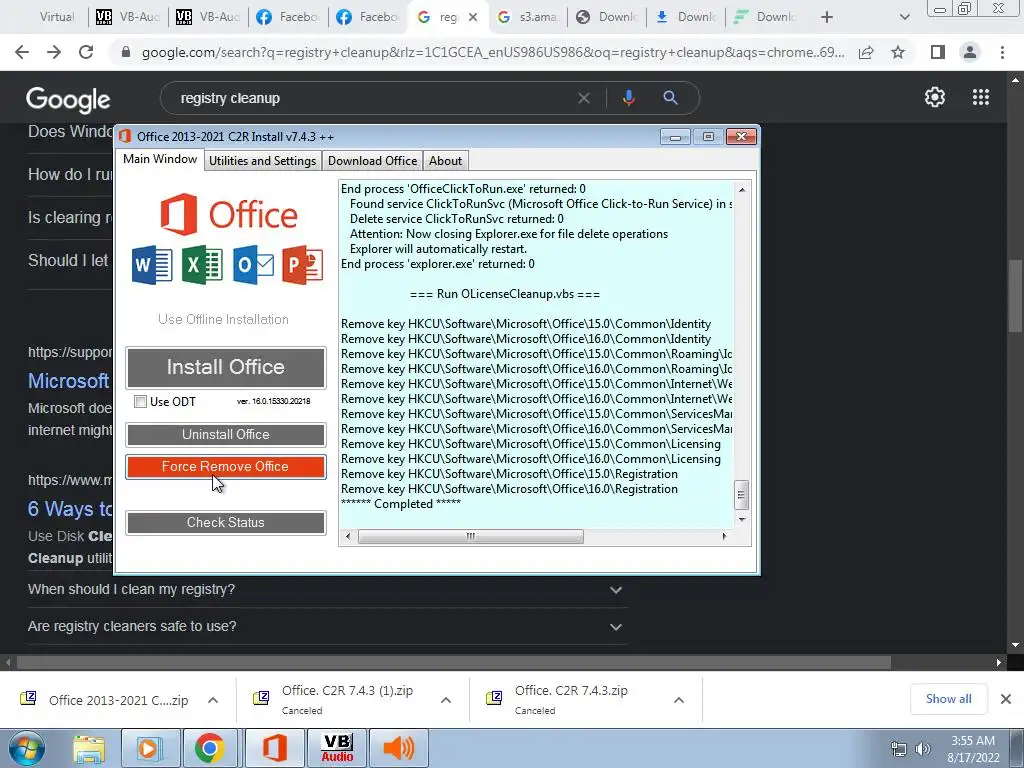Image resolution: width=1024 pixels, height=768 pixels.
Task: Open Download Office tab
Action: pyautogui.click(x=372, y=161)
